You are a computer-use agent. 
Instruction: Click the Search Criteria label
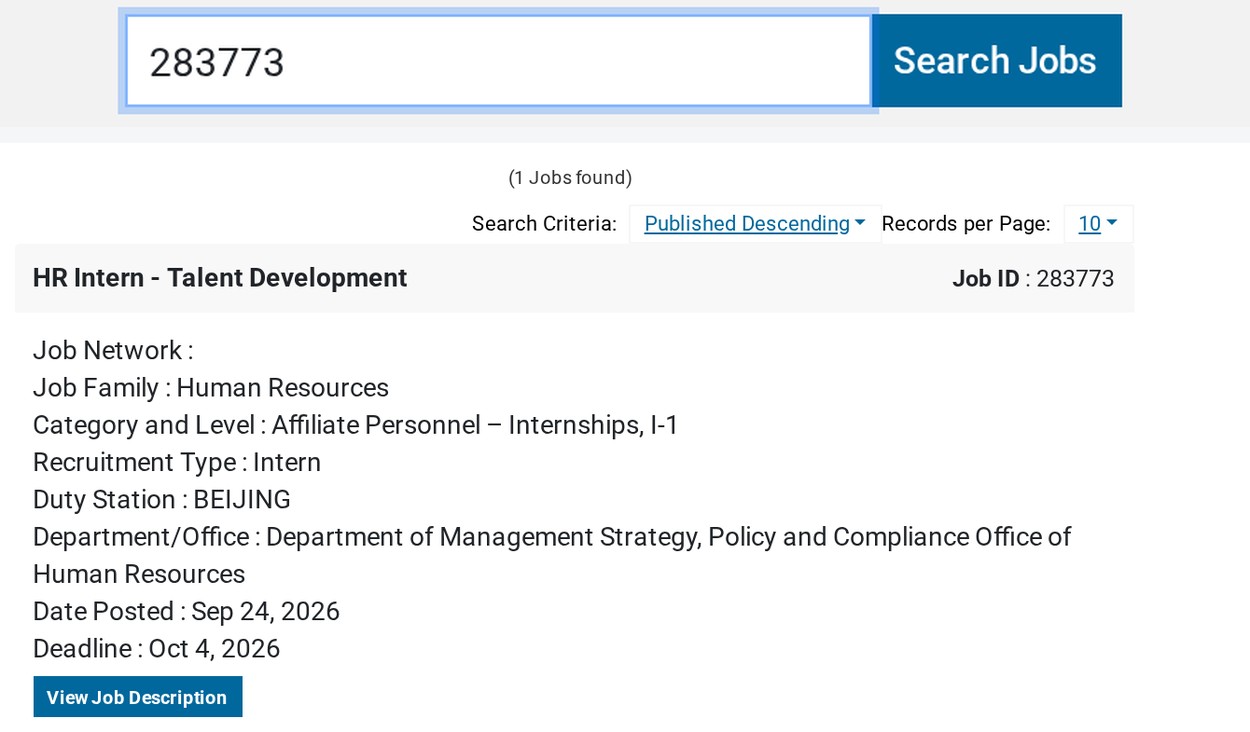pyautogui.click(x=544, y=224)
